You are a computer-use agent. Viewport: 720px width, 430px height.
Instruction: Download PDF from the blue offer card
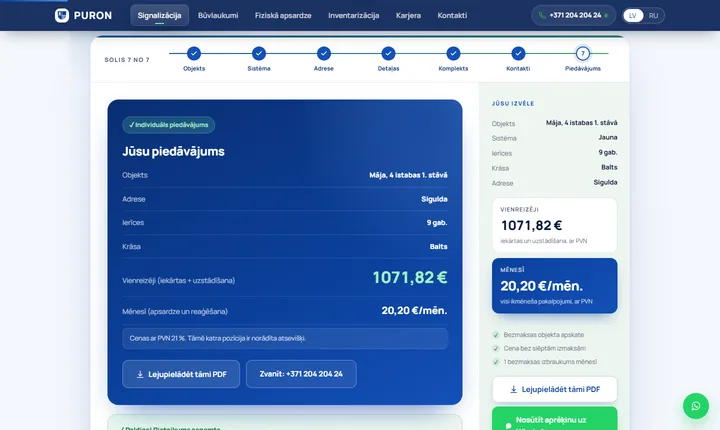[181, 374]
